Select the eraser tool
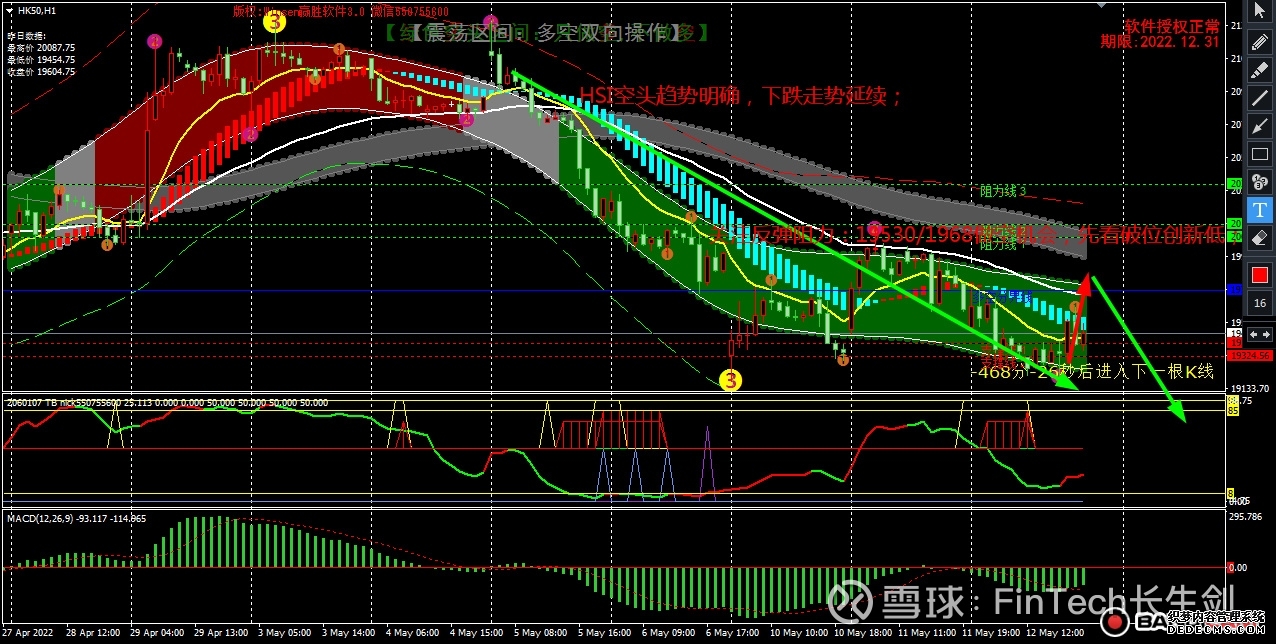Image resolution: width=1276 pixels, height=644 pixels. point(1260,239)
